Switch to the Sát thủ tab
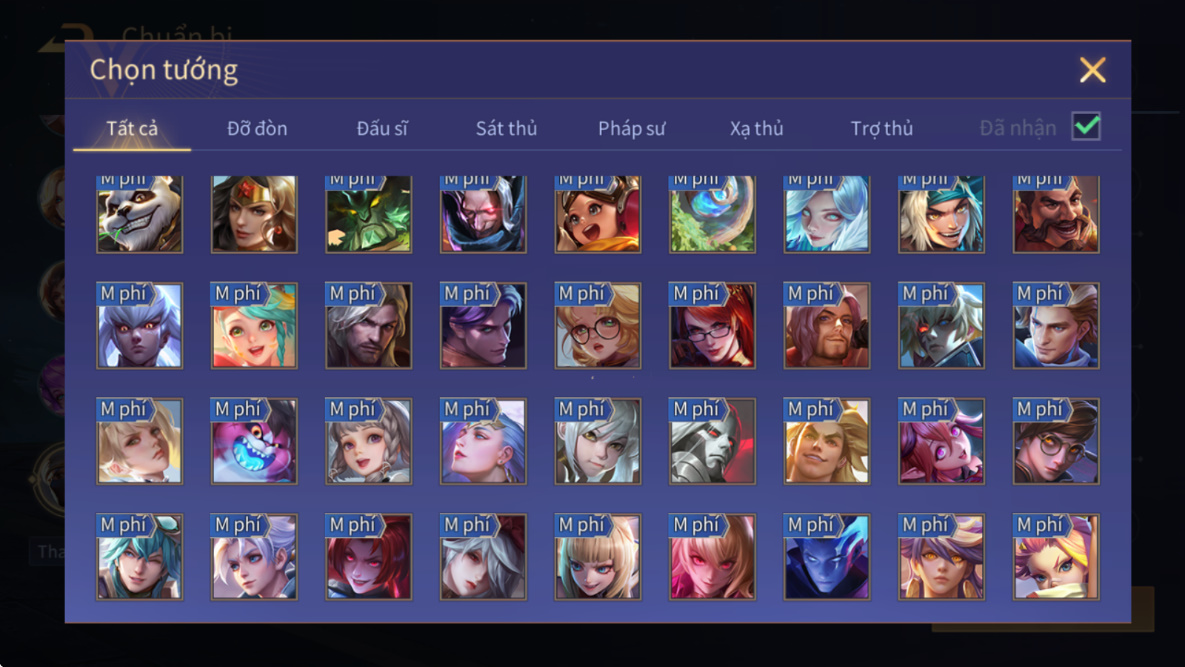Viewport: 1185px width, 667px height. [x=506, y=128]
